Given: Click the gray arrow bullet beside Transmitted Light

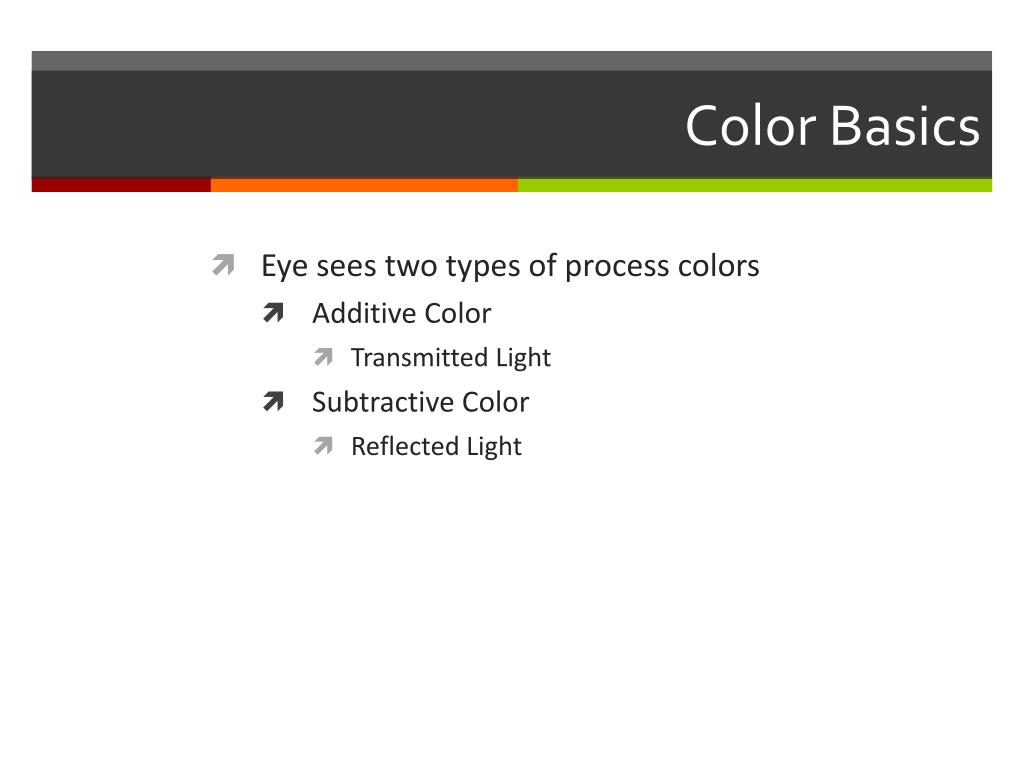Looking at the screenshot, I should 323,357.
